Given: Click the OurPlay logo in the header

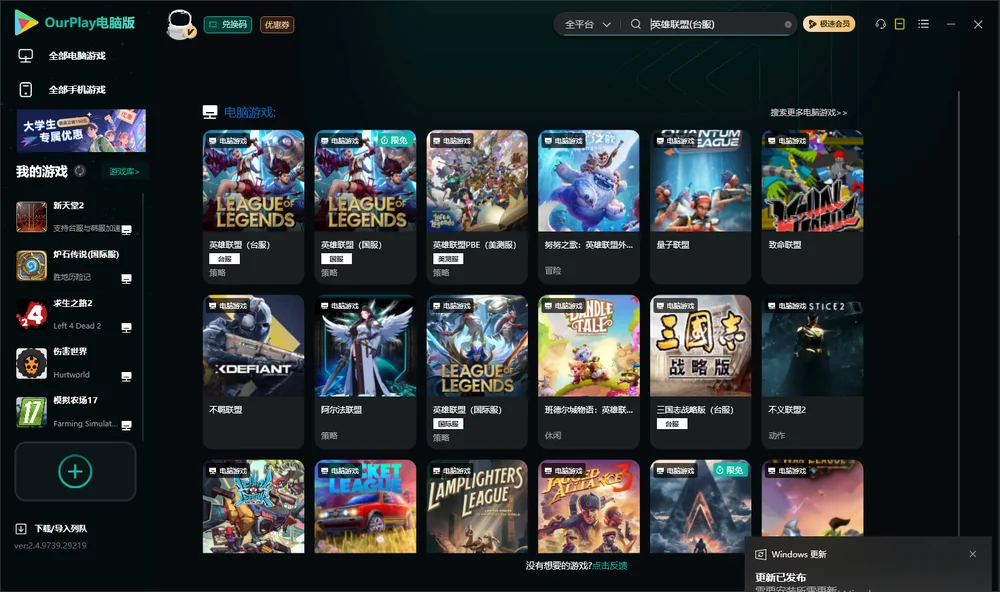Looking at the screenshot, I should (75, 23).
